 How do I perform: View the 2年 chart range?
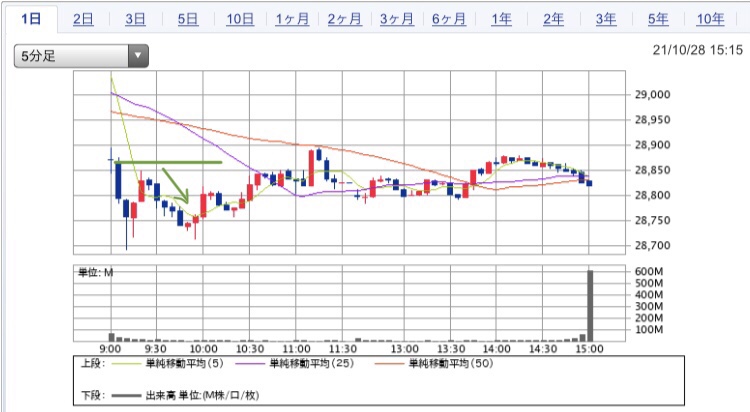coord(553,19)
